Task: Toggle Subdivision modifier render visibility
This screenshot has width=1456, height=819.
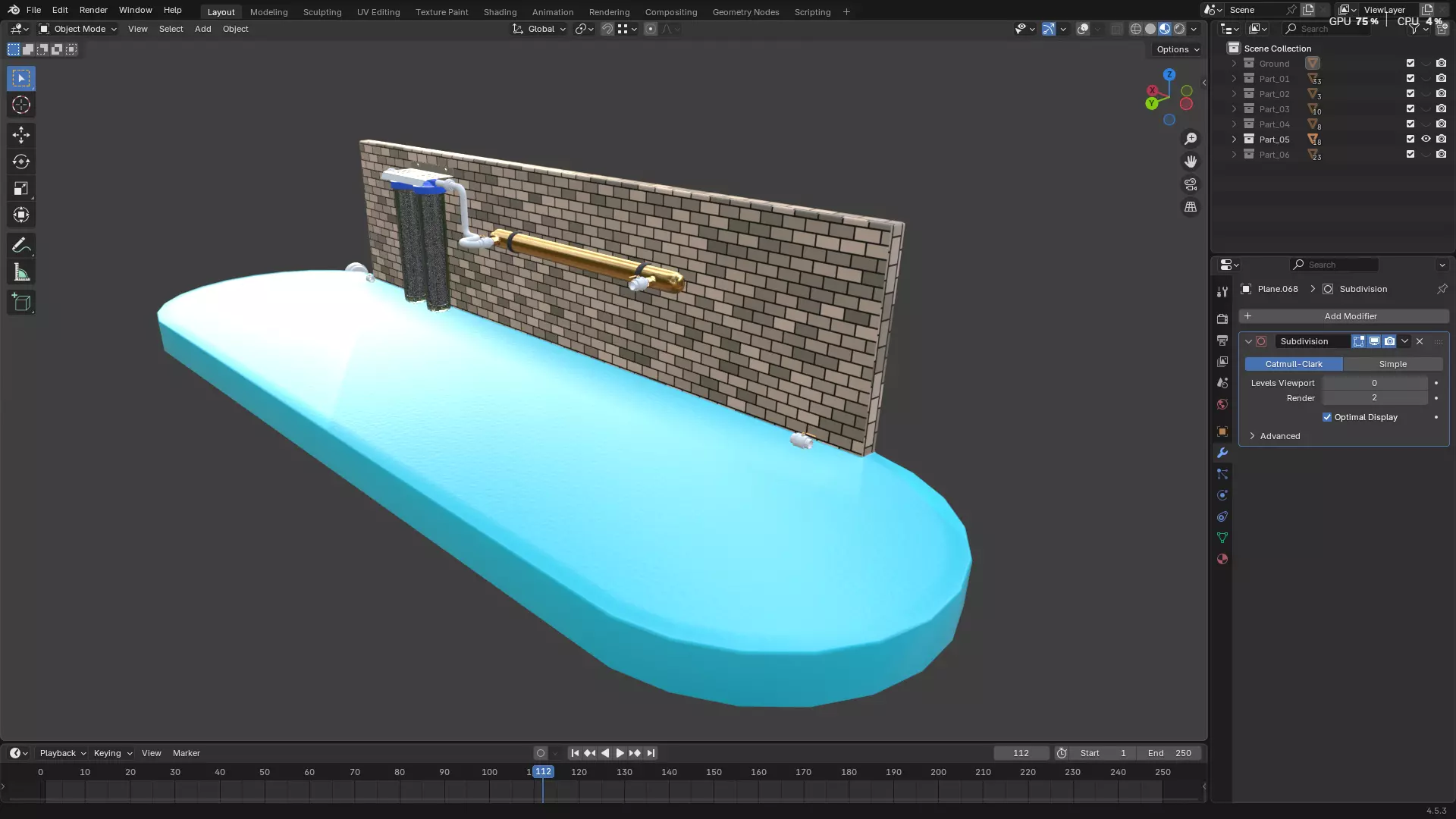Action: coord(1389,341)
